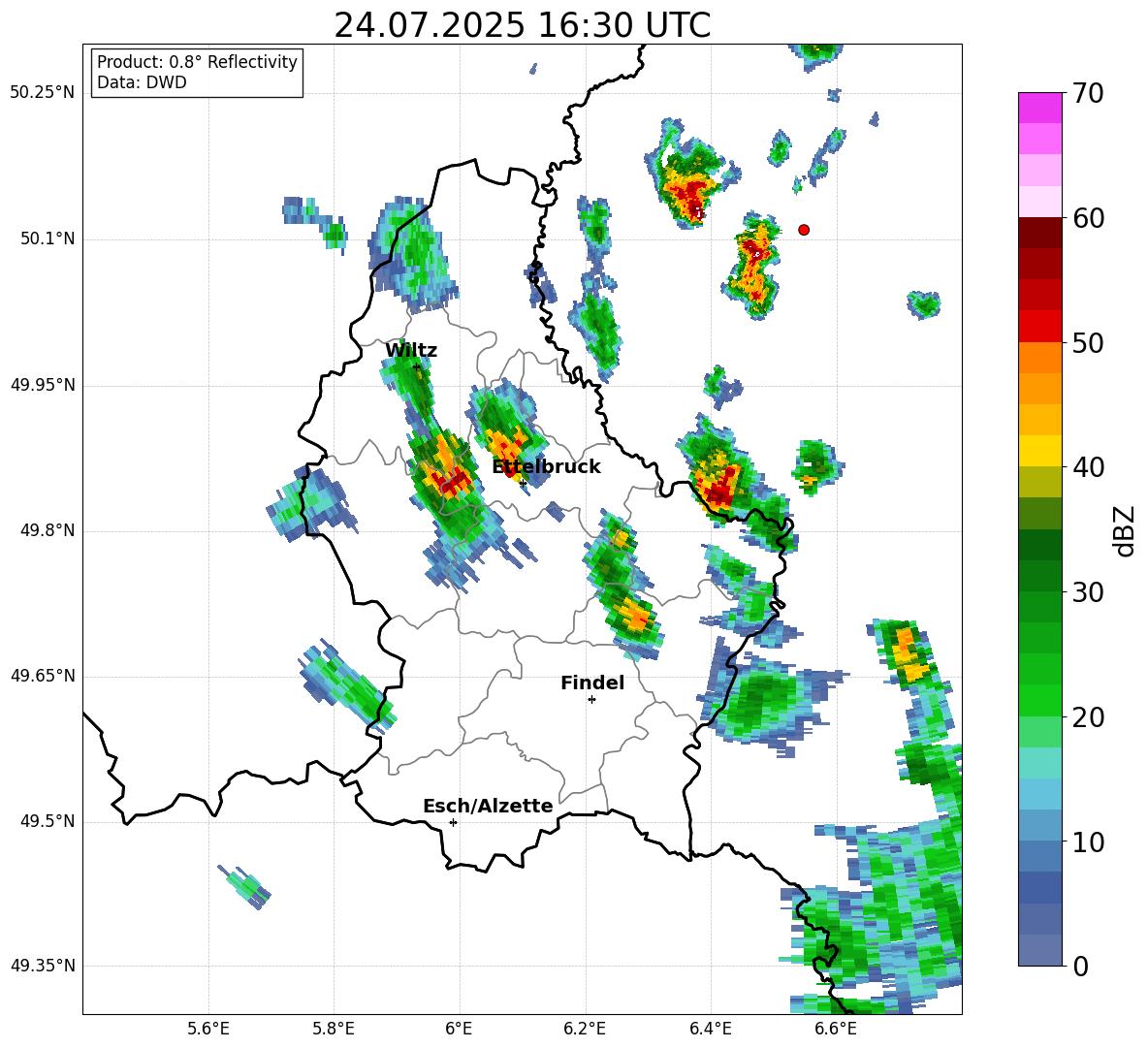Viewport: 1148px width, 1048px height.
Task: Click the 0 value on the colorbar
Action: [x=1081, y=966]
